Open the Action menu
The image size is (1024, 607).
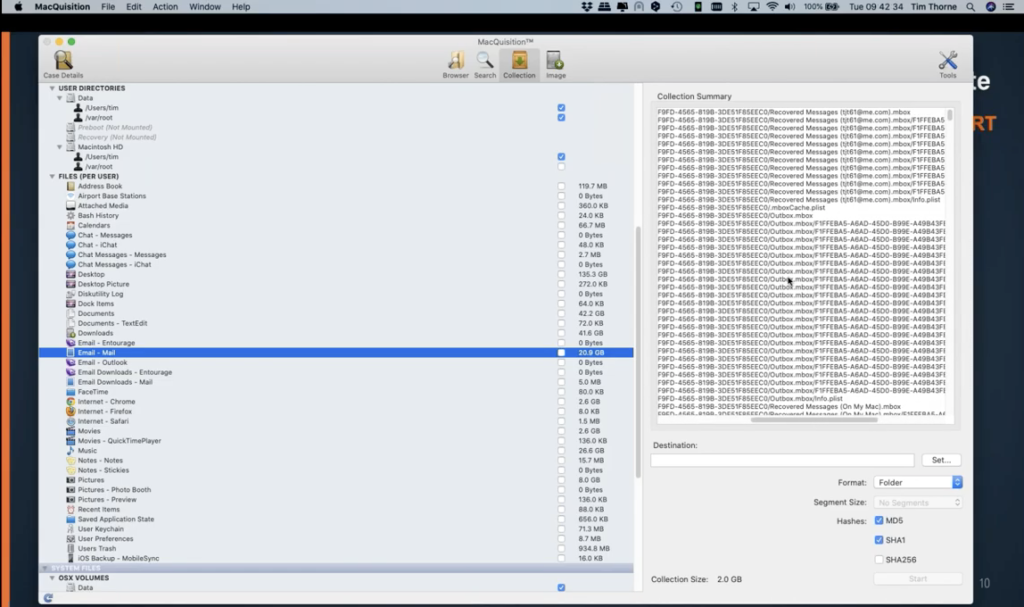(x=165, y=7)
